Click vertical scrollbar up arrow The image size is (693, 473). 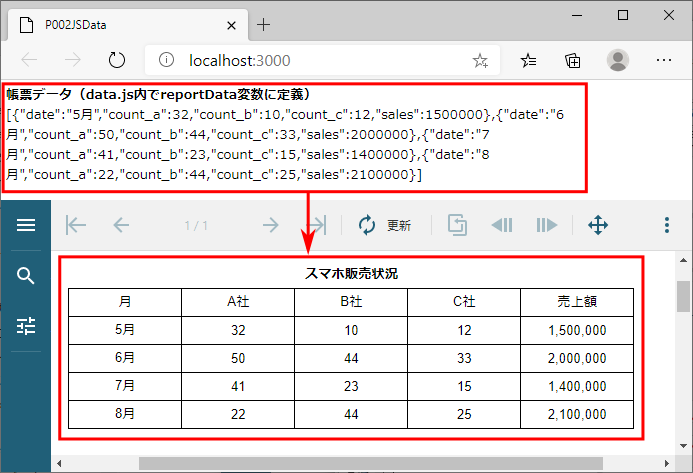[683, 260]
